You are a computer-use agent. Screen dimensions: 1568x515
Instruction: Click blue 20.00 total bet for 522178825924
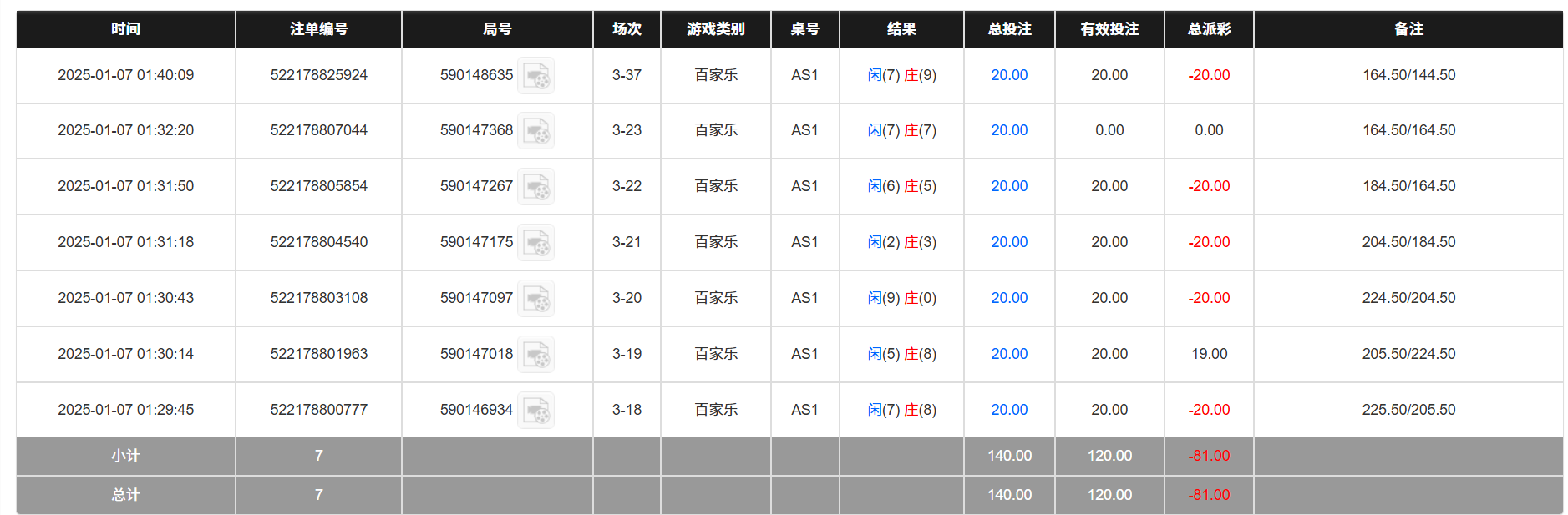(1009, 75)
